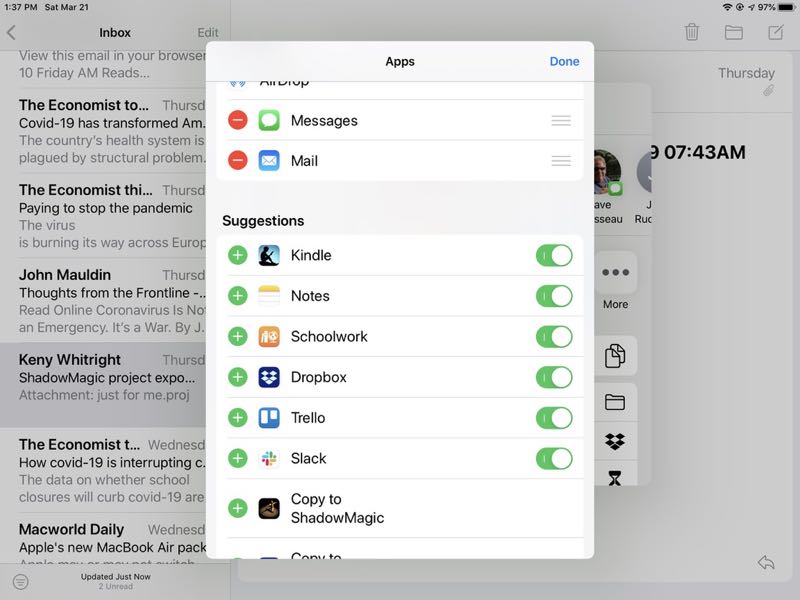Disable the Kindle toggle switch
Viewport: 800px width, 600px height.
pyautogui.click(x=554, y=255)
